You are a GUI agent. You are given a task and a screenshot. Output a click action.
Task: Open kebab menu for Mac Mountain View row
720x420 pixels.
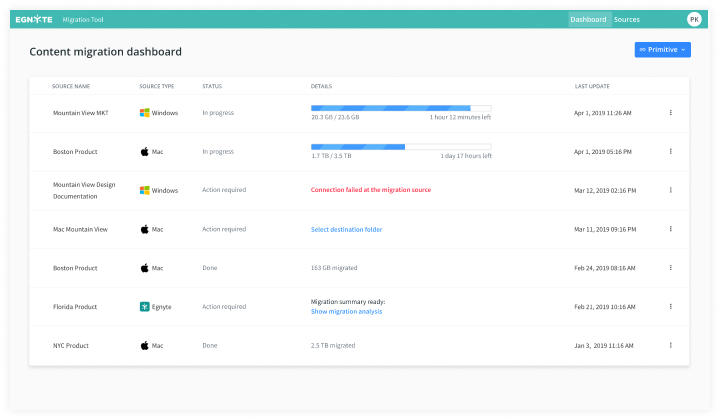pyautogui.click(x=670, y=229)
